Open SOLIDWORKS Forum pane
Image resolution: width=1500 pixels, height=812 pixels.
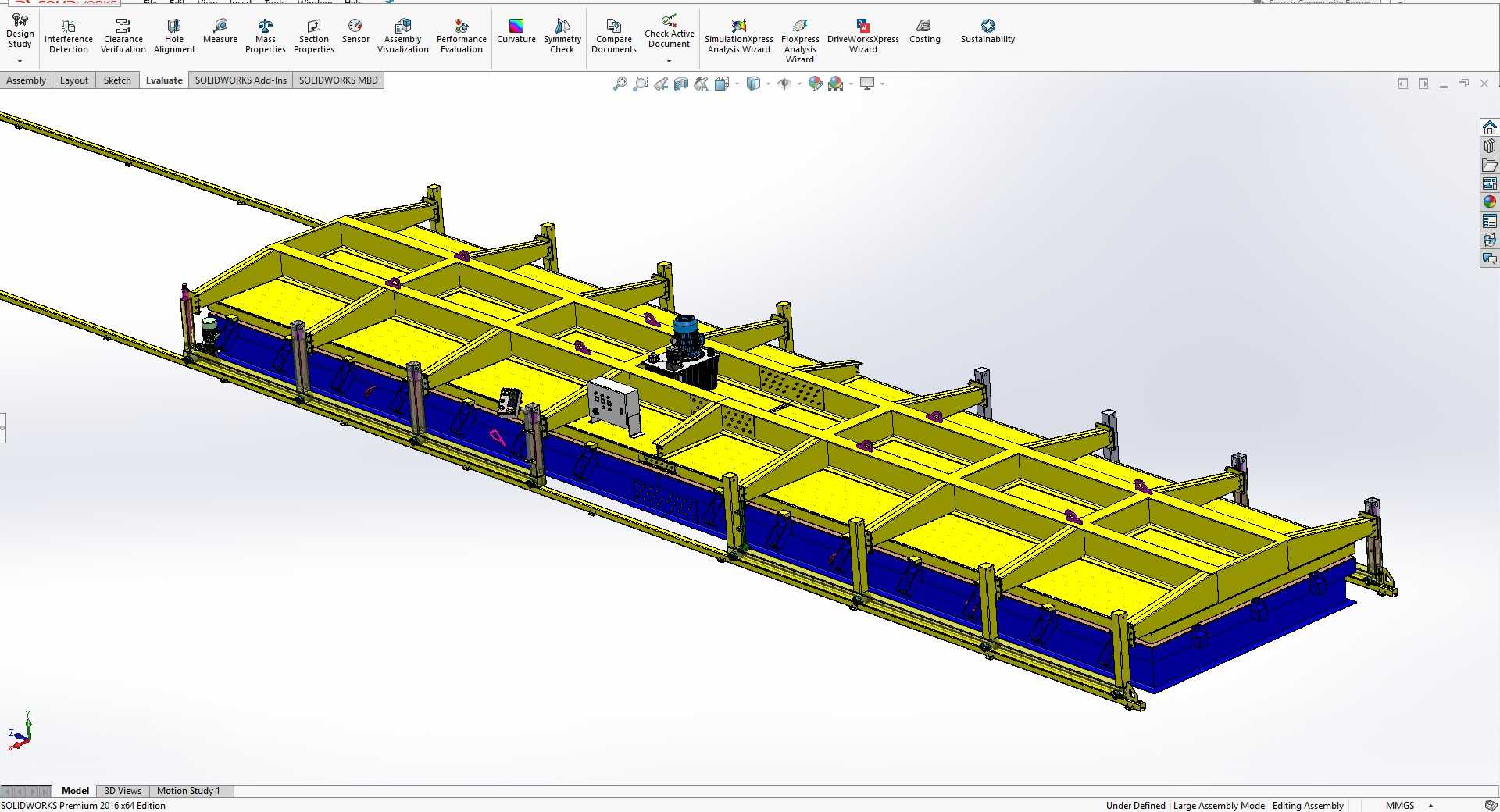(x=1490, y=258)
